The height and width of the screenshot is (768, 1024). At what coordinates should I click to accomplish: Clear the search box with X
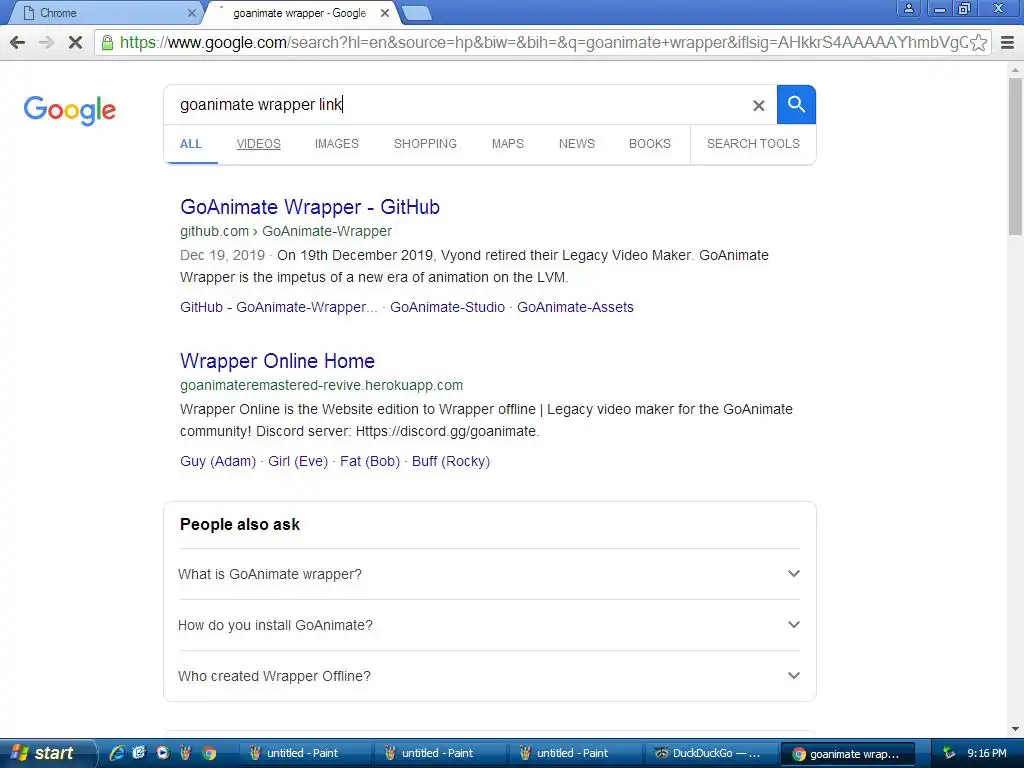click(x=758, y=105)
